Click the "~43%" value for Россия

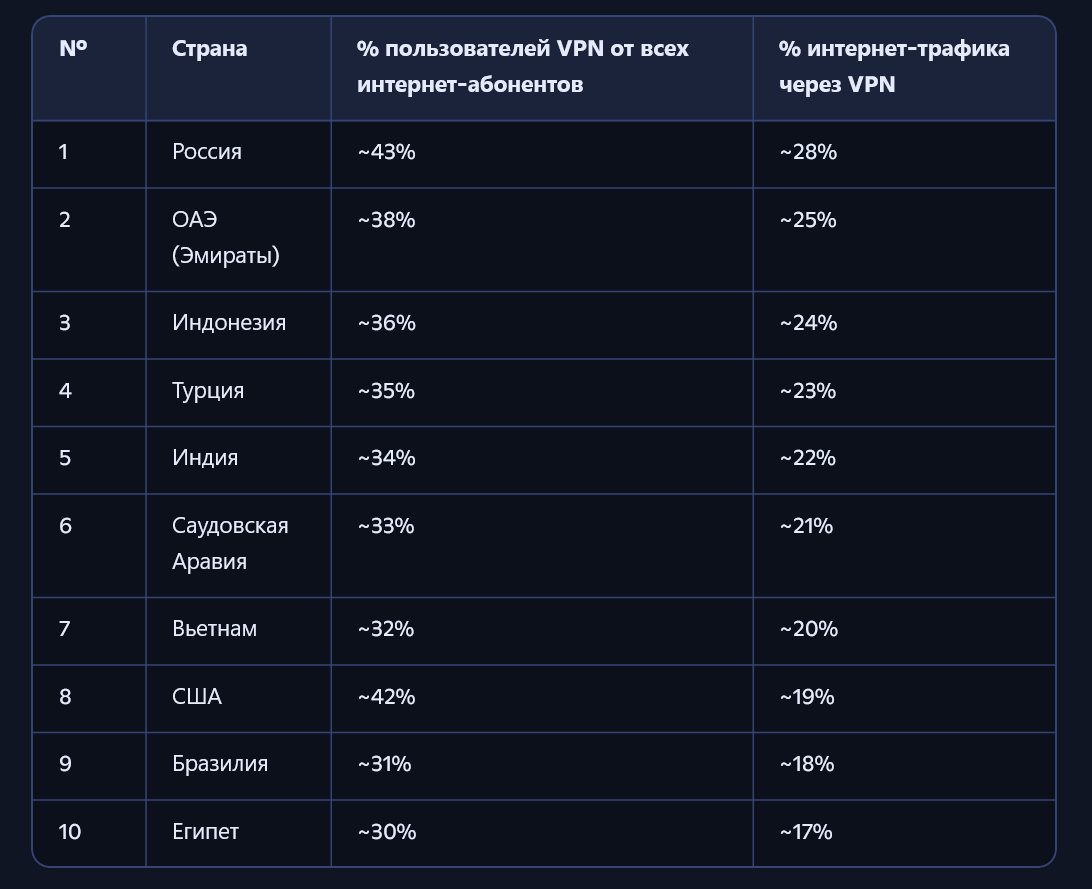click(386, 152)
